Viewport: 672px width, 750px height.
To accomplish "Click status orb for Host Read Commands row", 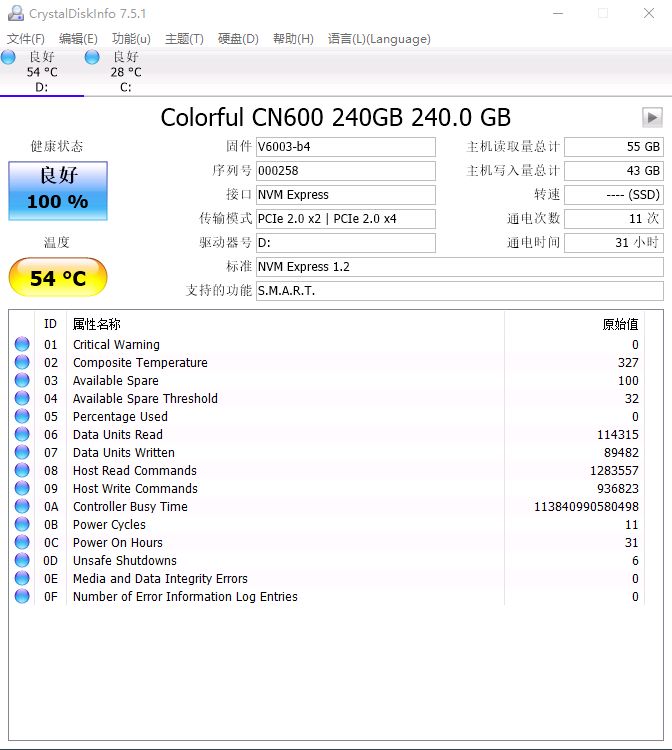I will click(22, 470).
